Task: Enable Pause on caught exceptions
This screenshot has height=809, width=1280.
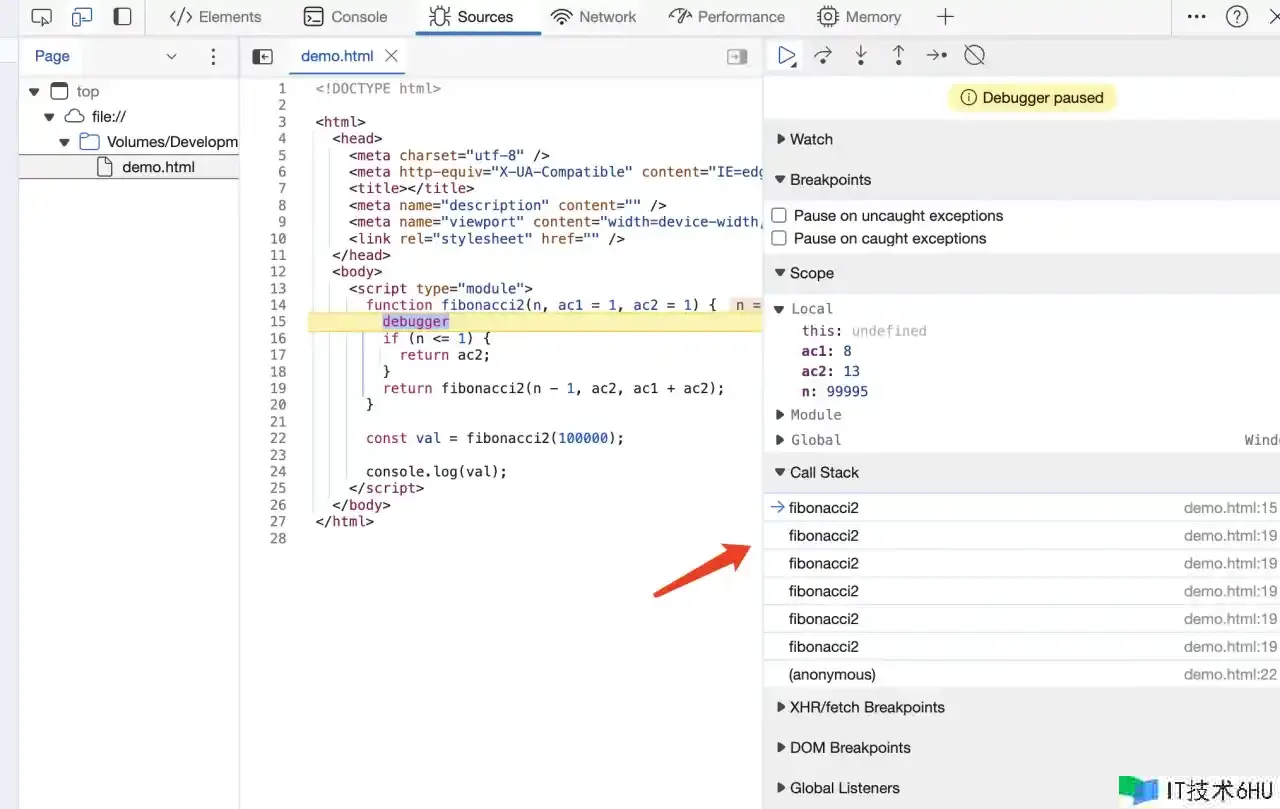Action: pos(779,239)
